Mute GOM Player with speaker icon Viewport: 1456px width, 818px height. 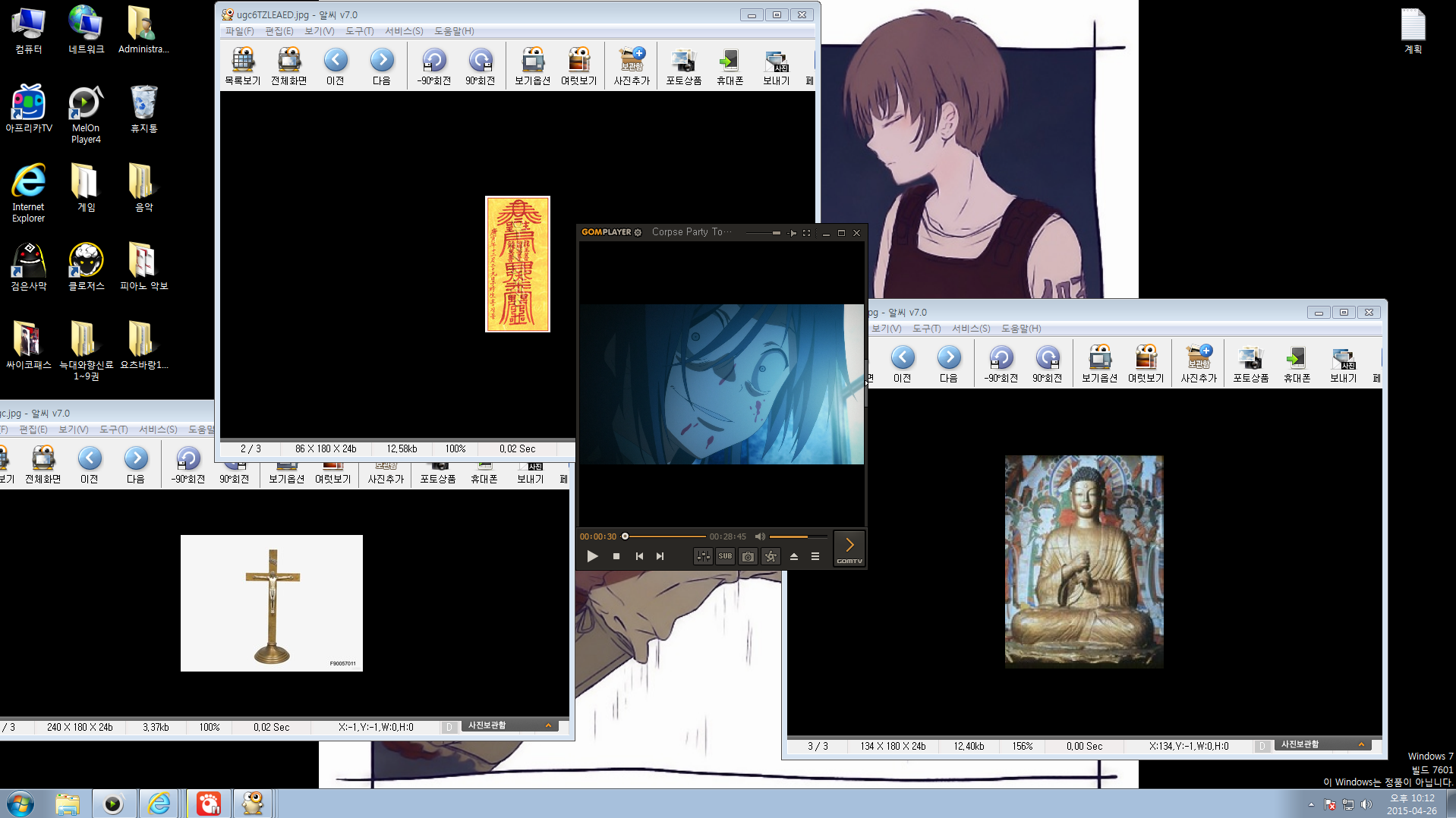click(x=760, y=536)
